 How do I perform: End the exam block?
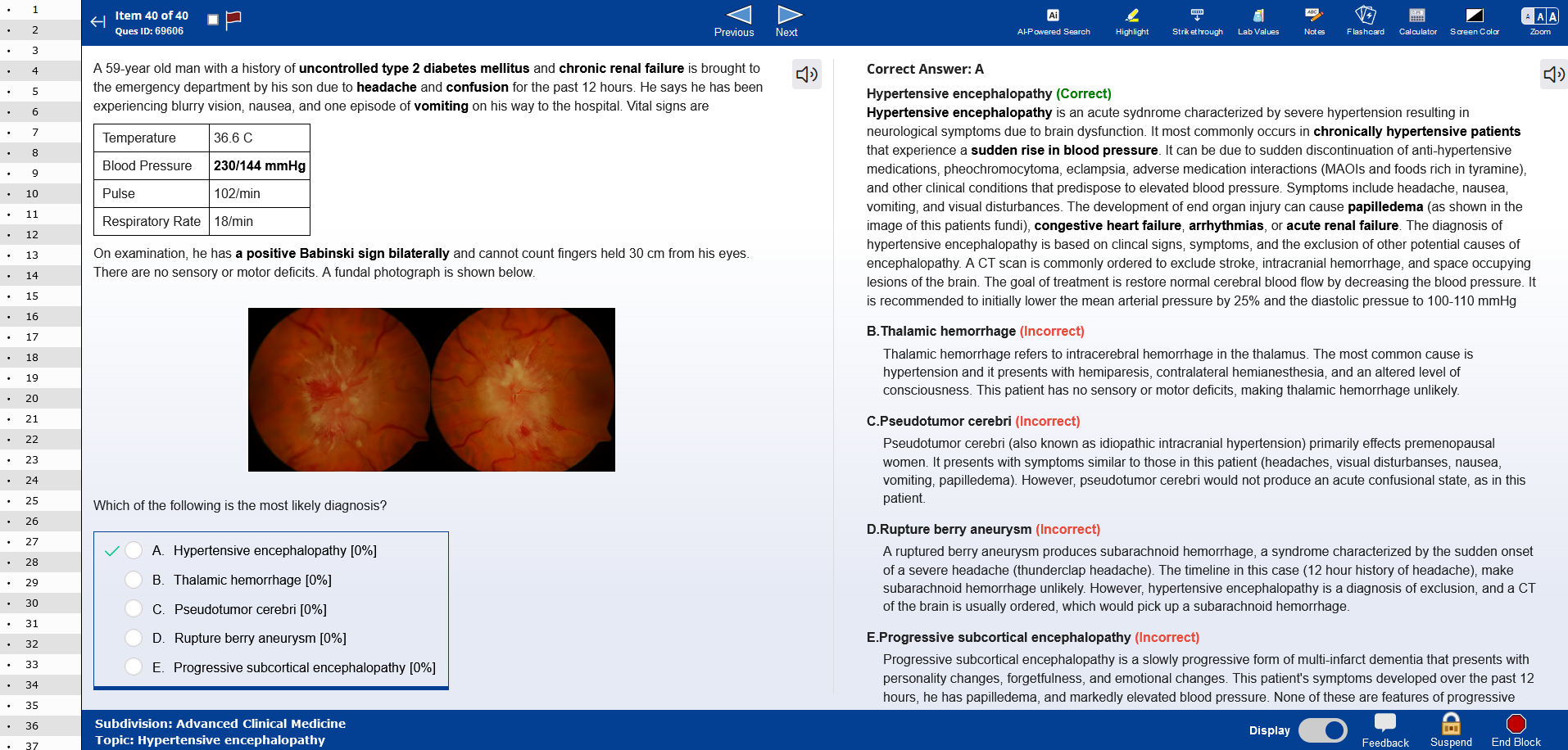[1516, 730]
